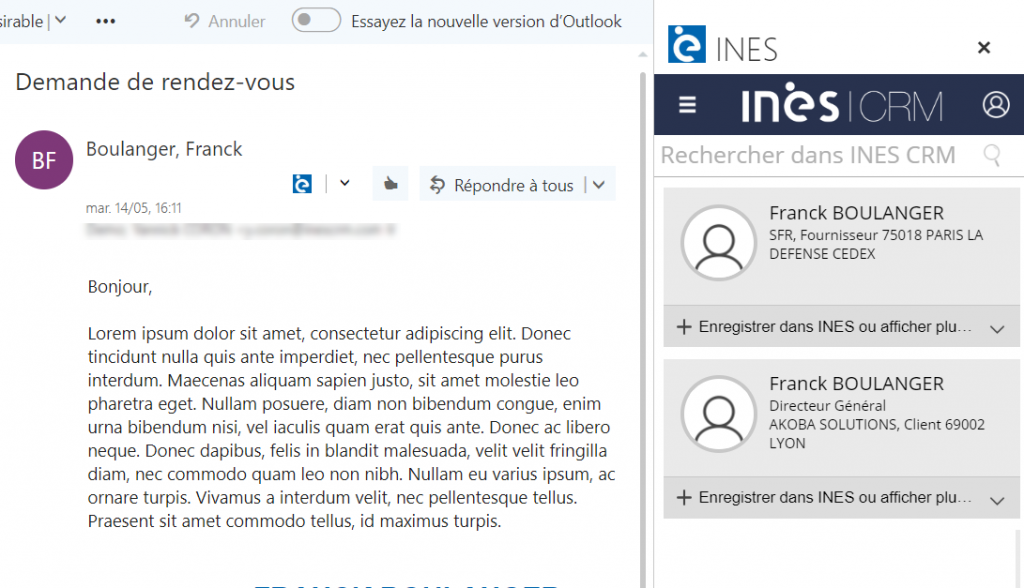
Task: Click the BF sender avatar circle
Action: (x=43, y=160)
